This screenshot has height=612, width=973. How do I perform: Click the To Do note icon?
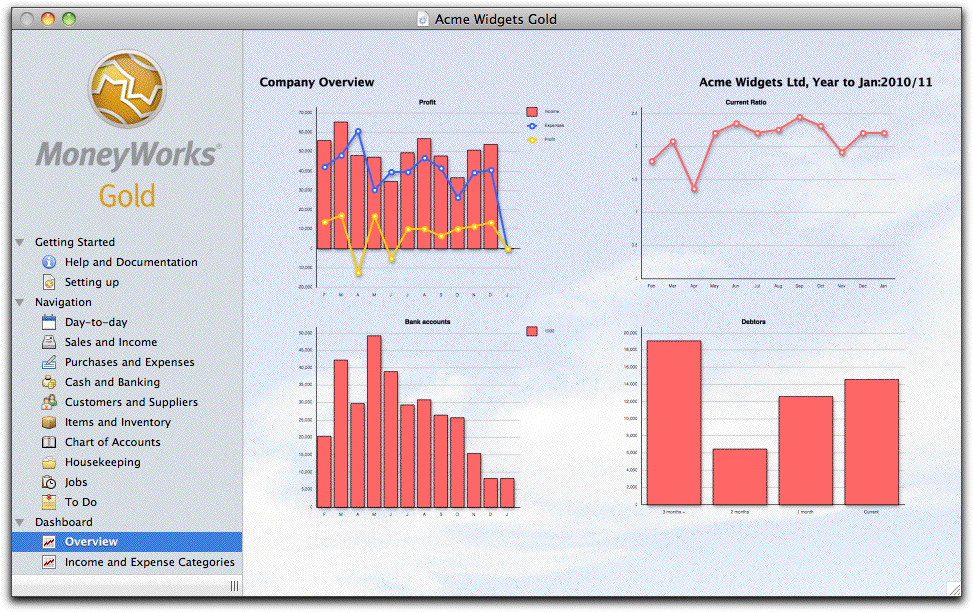49,502
